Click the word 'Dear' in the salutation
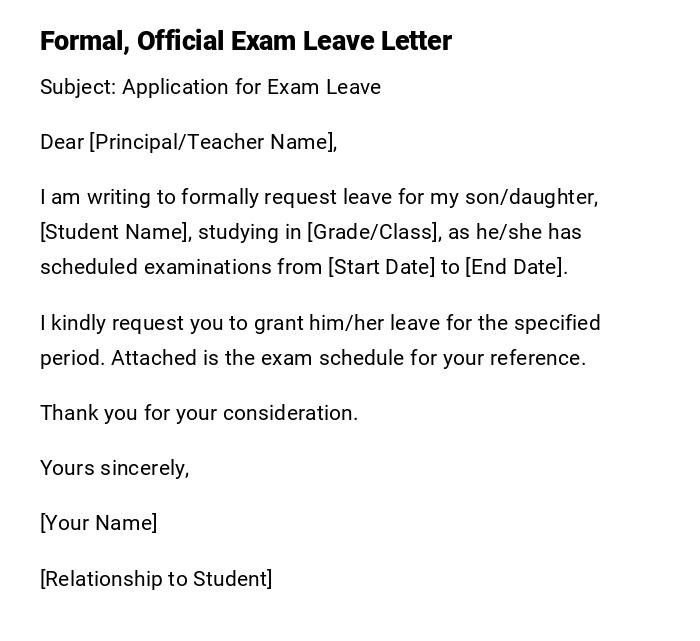This screenshot has width=700, height=641. 61,142
